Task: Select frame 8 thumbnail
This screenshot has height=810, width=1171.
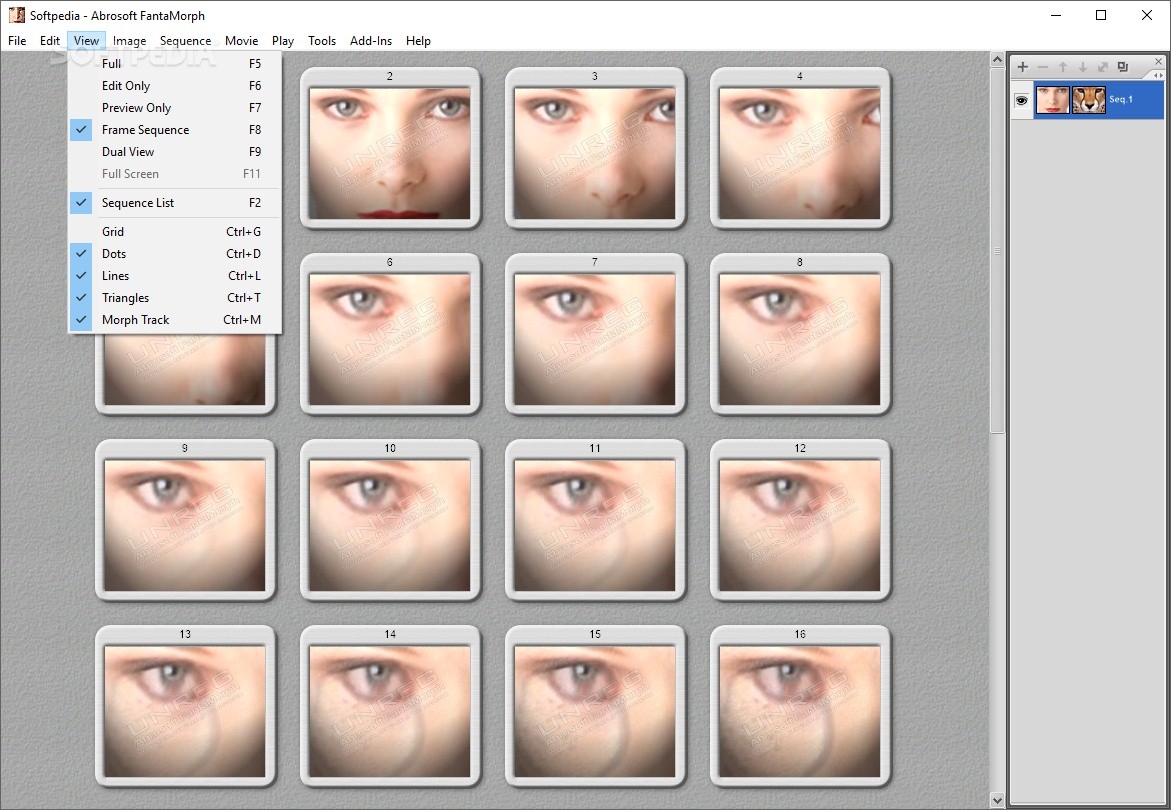Action: 800,334
